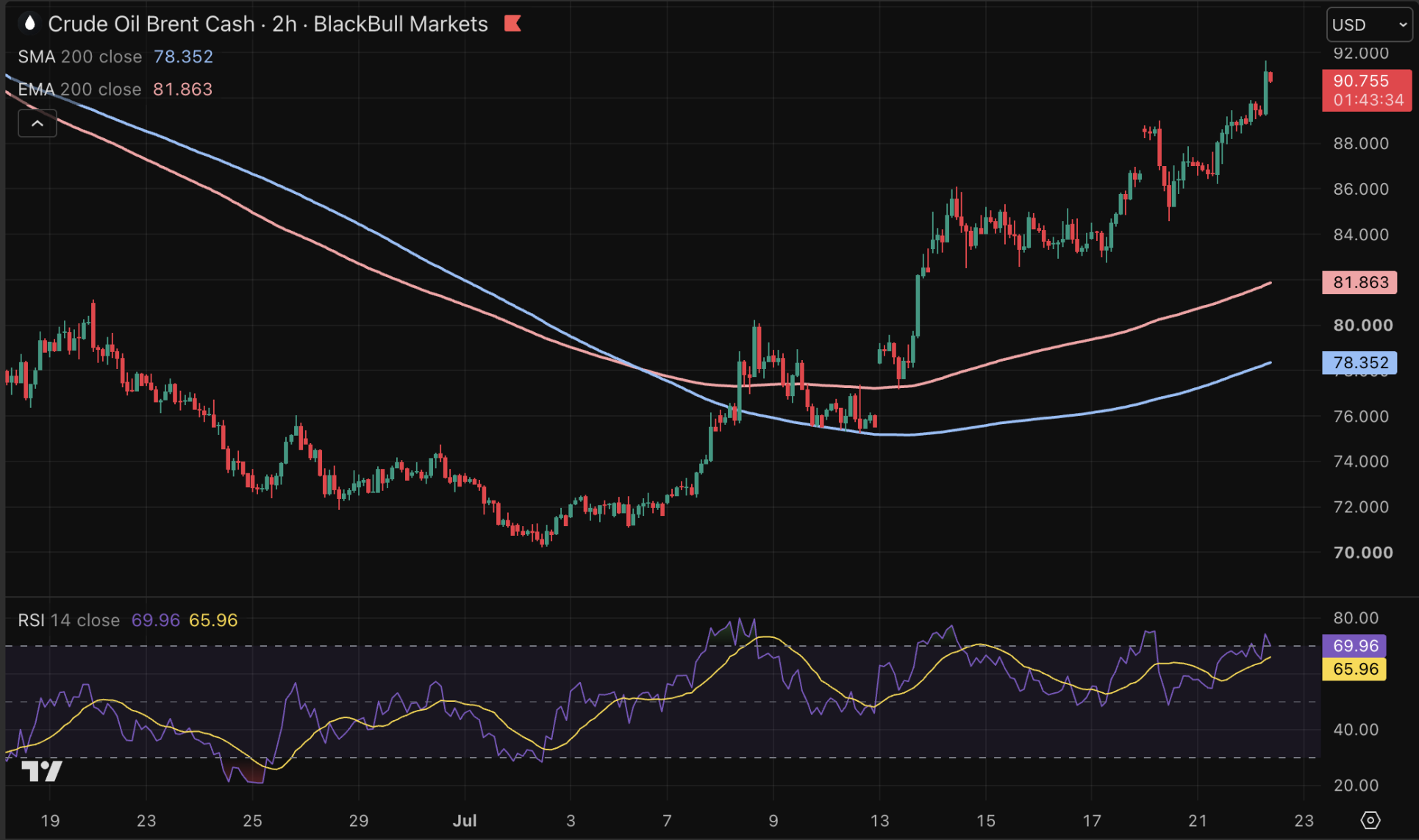Click the oil drop symbol icon
The height and width of the screenshot is (840, 1419).
pos(30,24)
